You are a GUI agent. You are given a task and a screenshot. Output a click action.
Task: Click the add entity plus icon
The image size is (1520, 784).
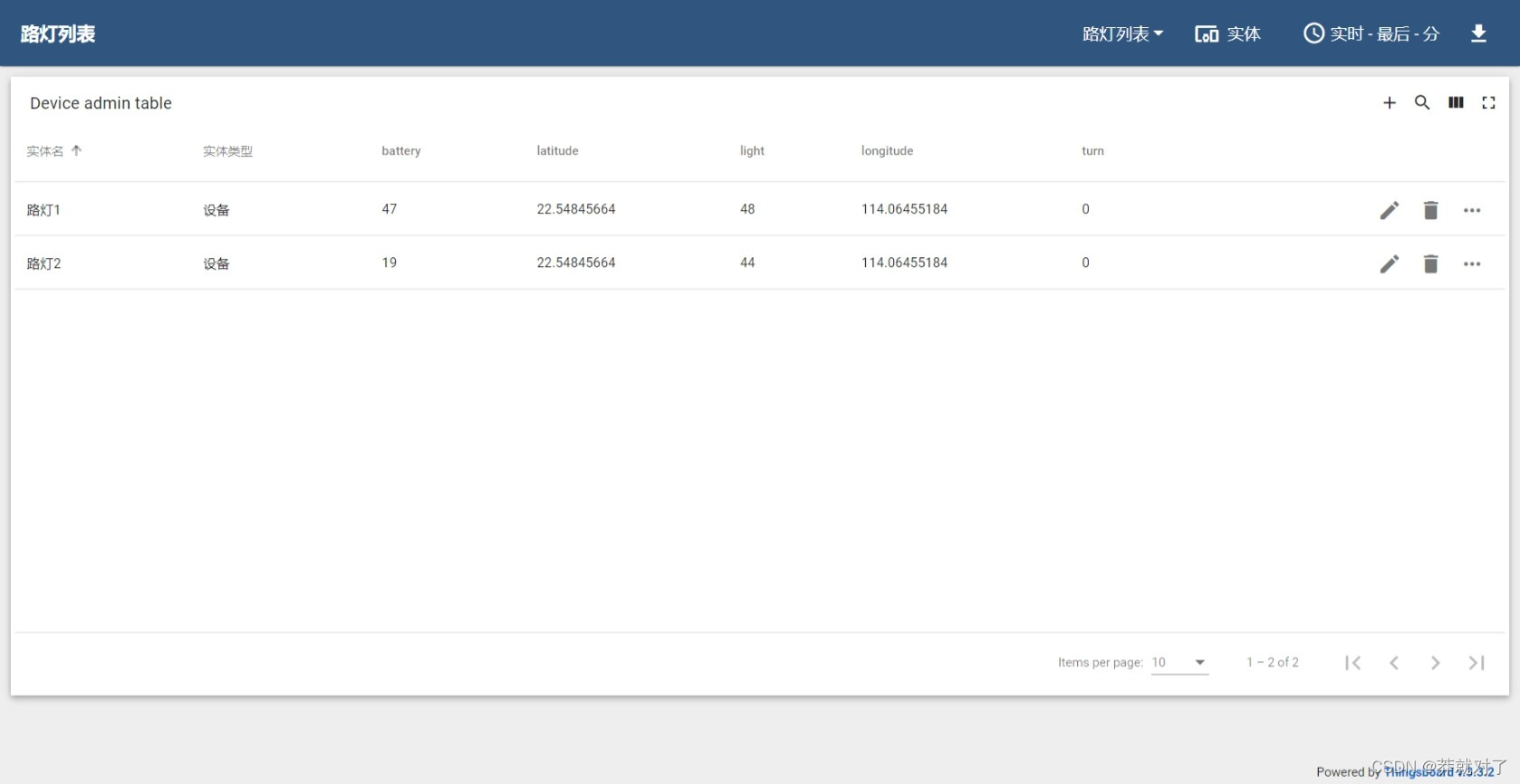tap(1389, 103)
